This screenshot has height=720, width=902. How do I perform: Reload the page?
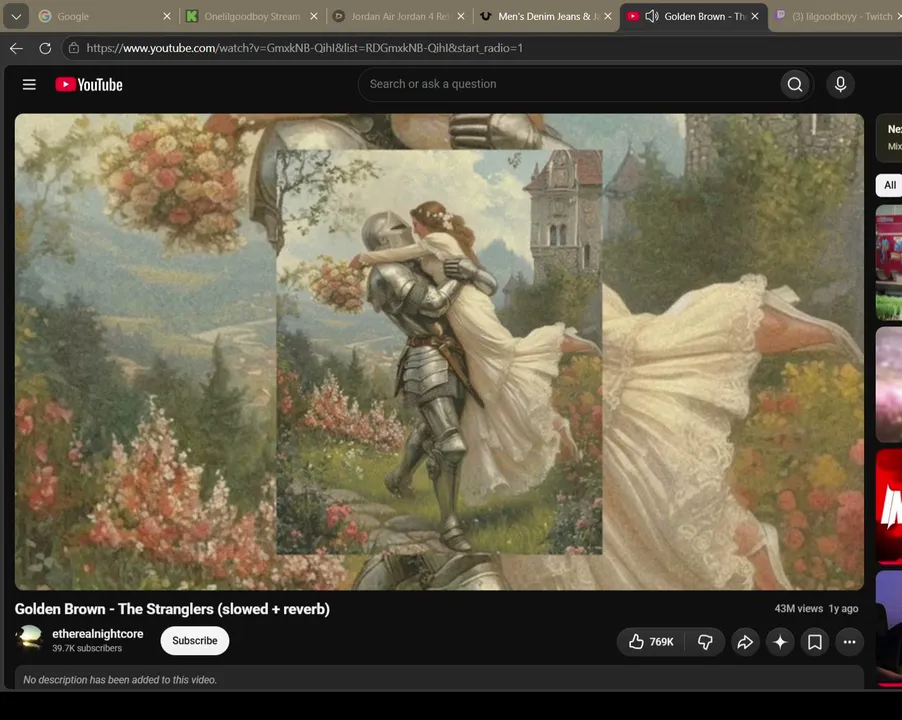click(45, 48)
